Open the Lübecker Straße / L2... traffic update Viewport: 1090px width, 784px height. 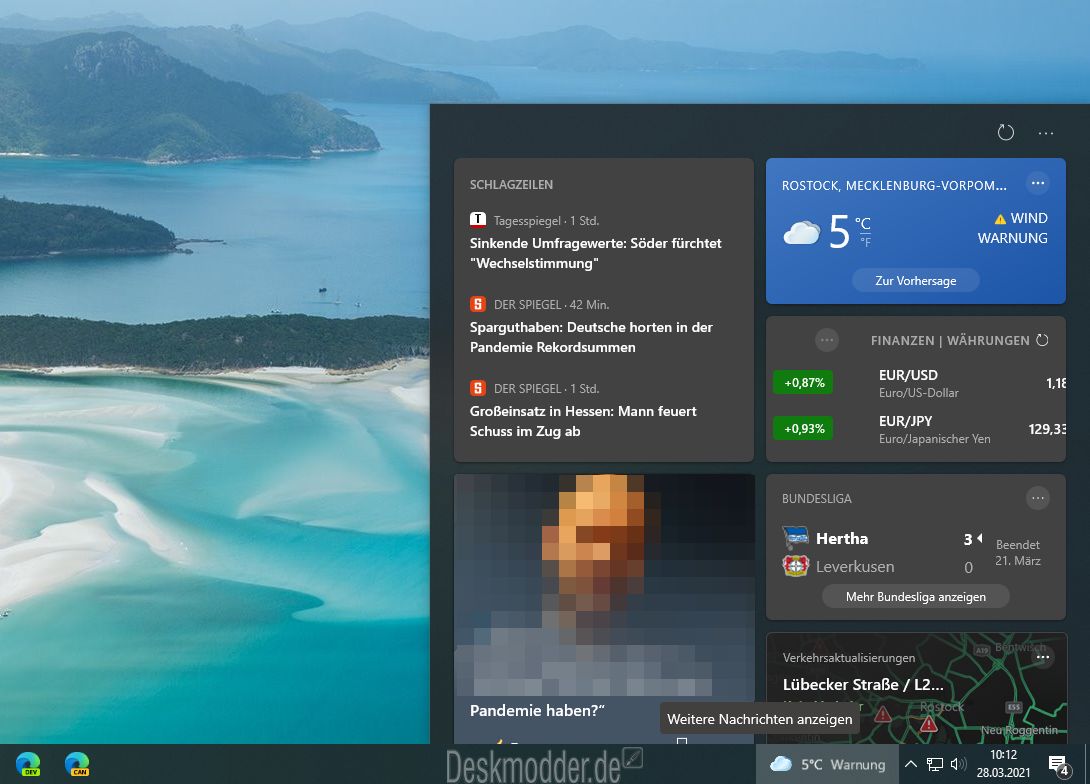click(863, 685)
